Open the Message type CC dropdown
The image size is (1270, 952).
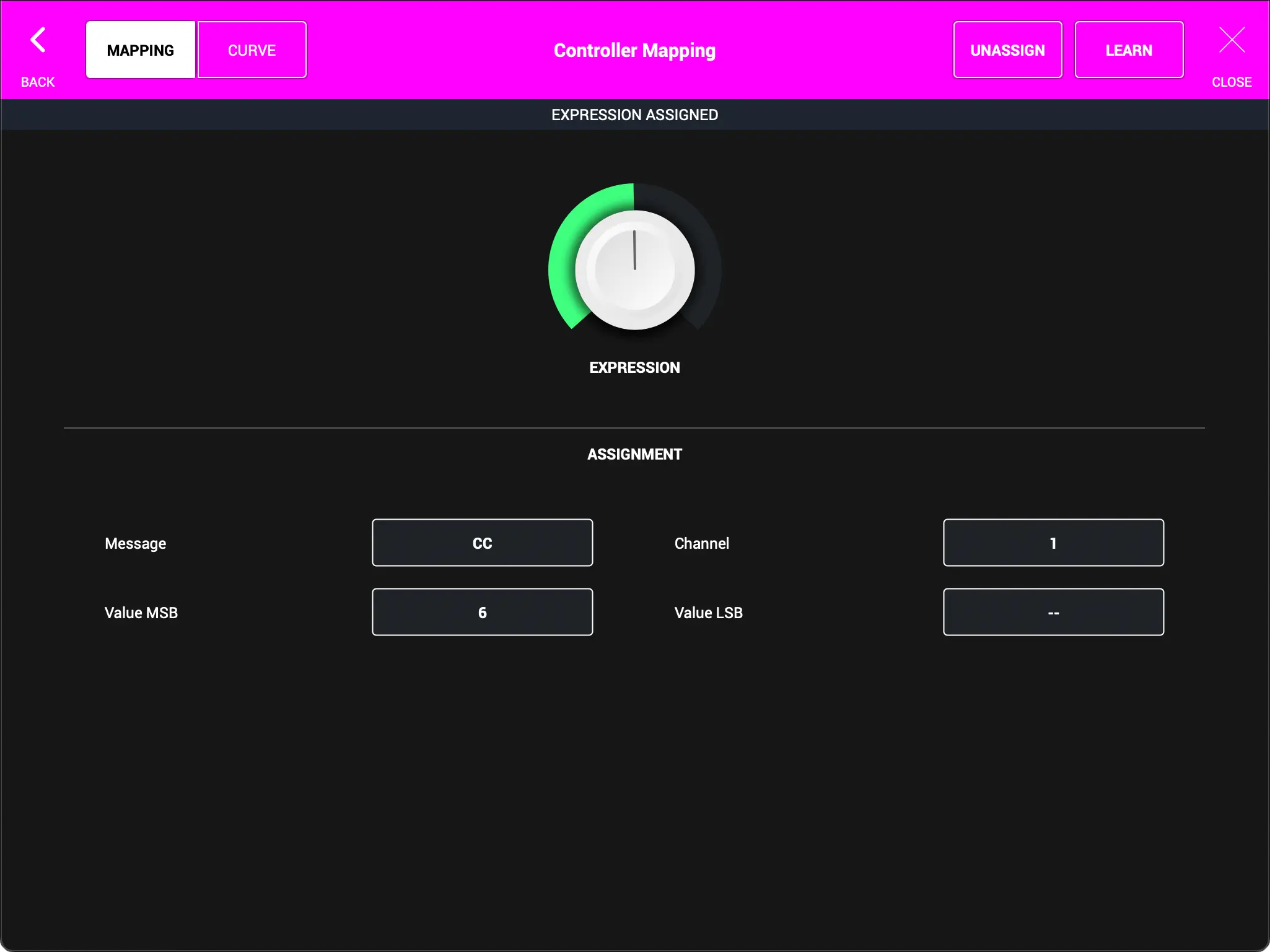[482, 543]
